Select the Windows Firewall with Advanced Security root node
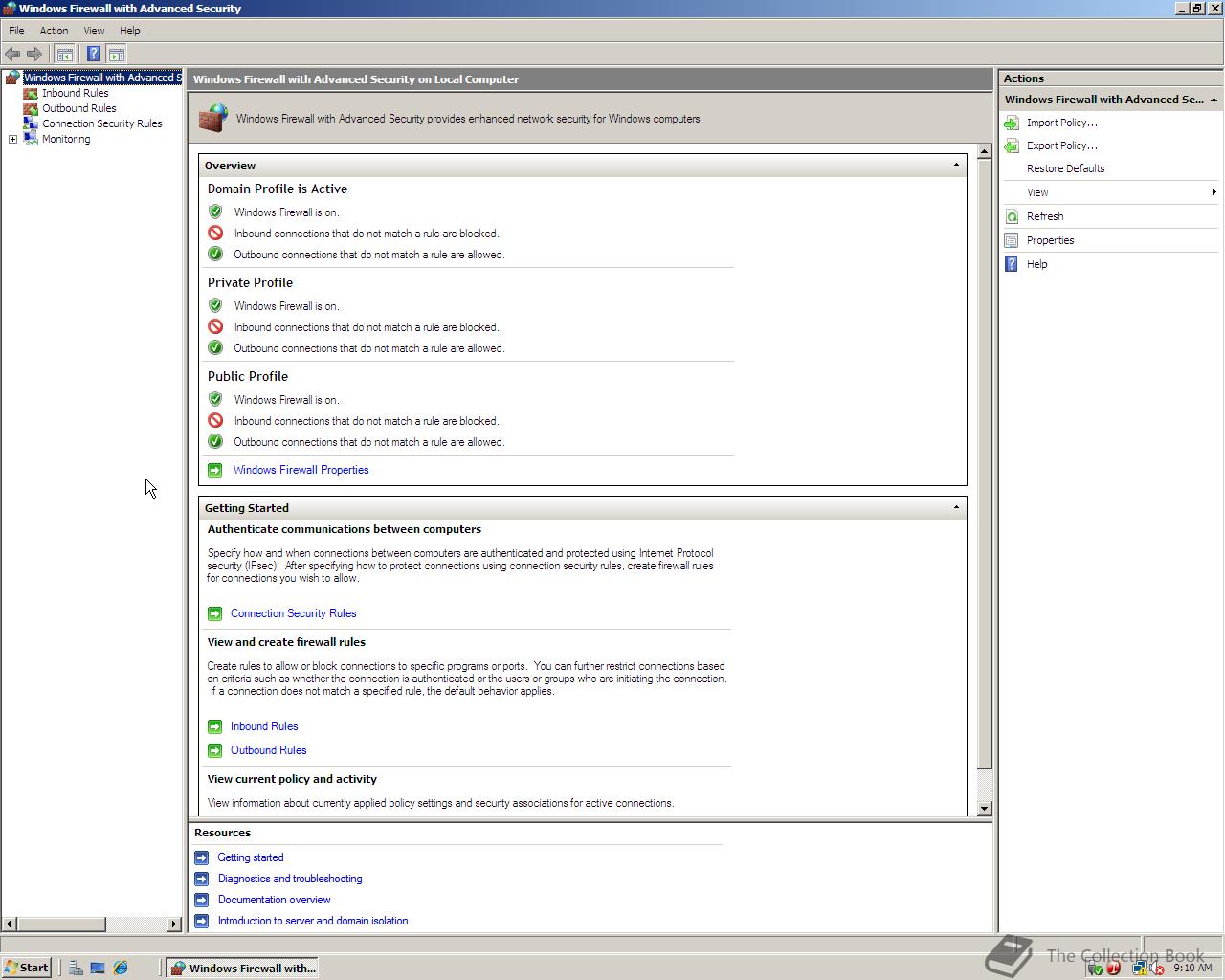This screenshot has height=980, width=1225. [101, 78]
